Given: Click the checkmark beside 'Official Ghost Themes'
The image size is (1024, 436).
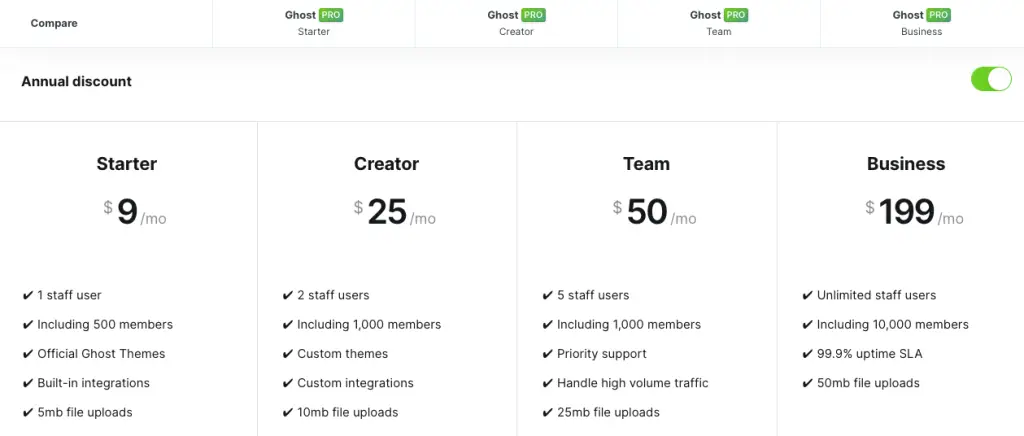Looking at the screenshot, I should pyautogui.click(x=27, y=354).
